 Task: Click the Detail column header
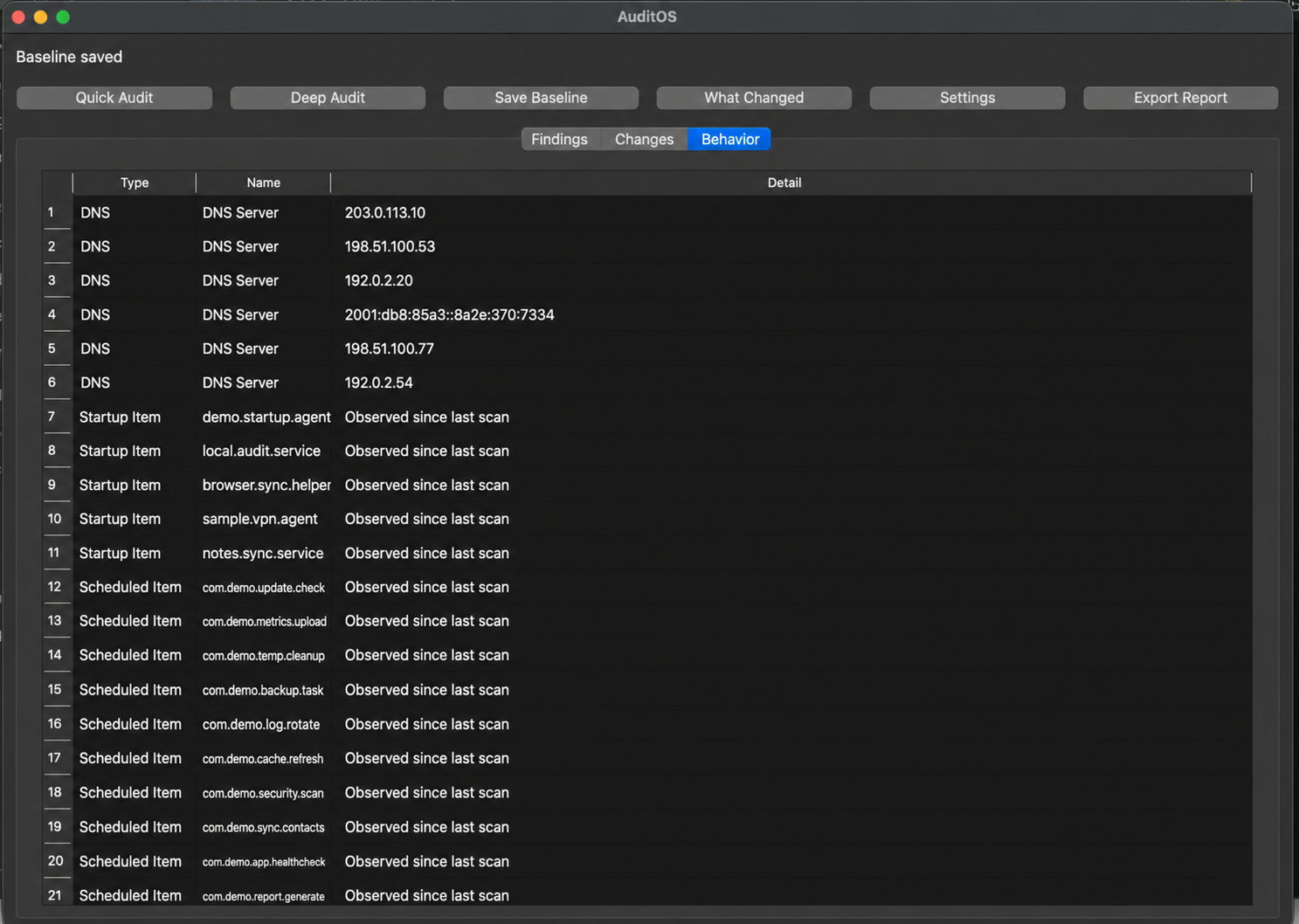(x=784, y=183)
